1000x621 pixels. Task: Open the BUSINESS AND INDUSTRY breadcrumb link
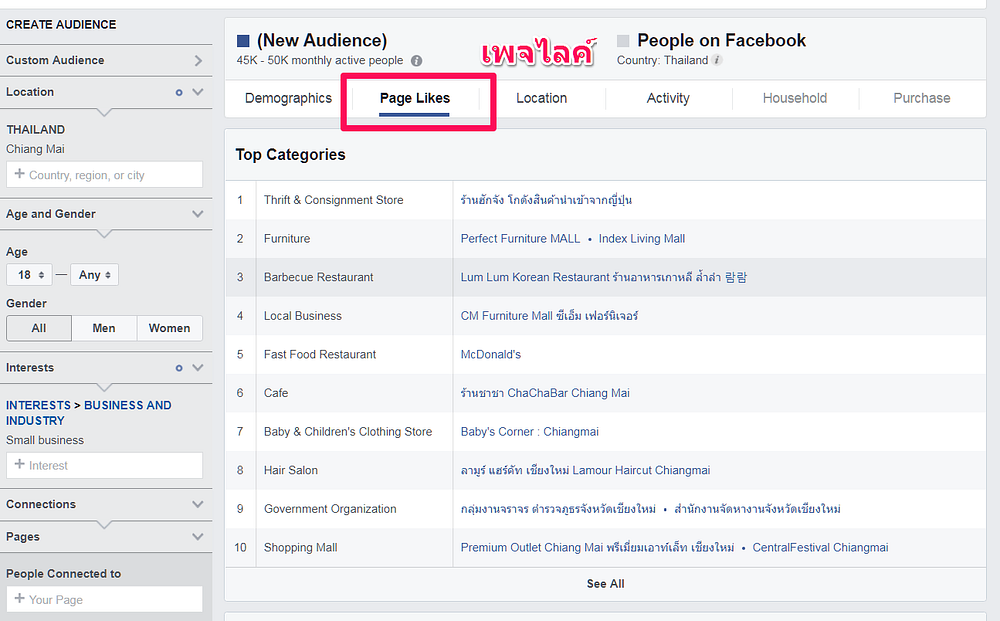[89, 413]
